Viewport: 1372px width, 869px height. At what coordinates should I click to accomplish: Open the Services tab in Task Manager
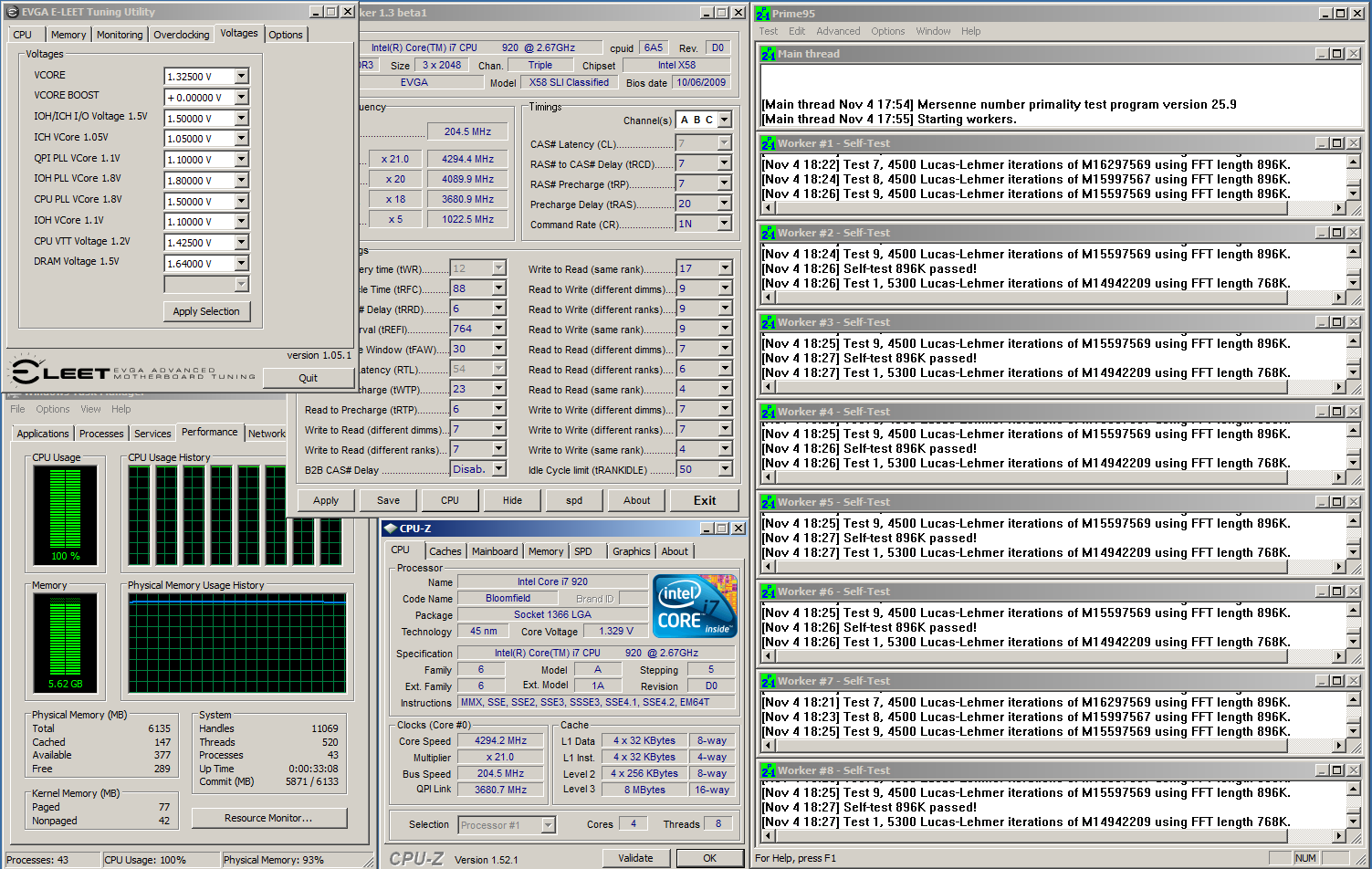(152, 434)
